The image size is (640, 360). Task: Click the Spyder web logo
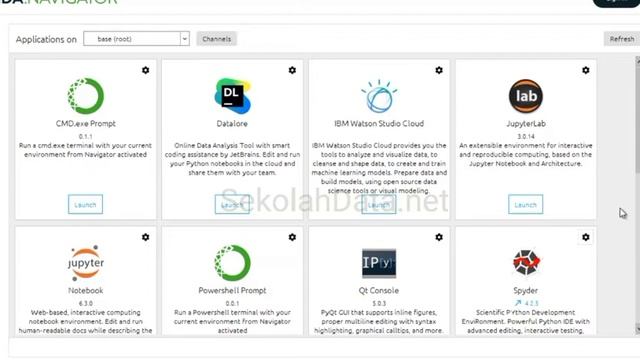point(526,263)
